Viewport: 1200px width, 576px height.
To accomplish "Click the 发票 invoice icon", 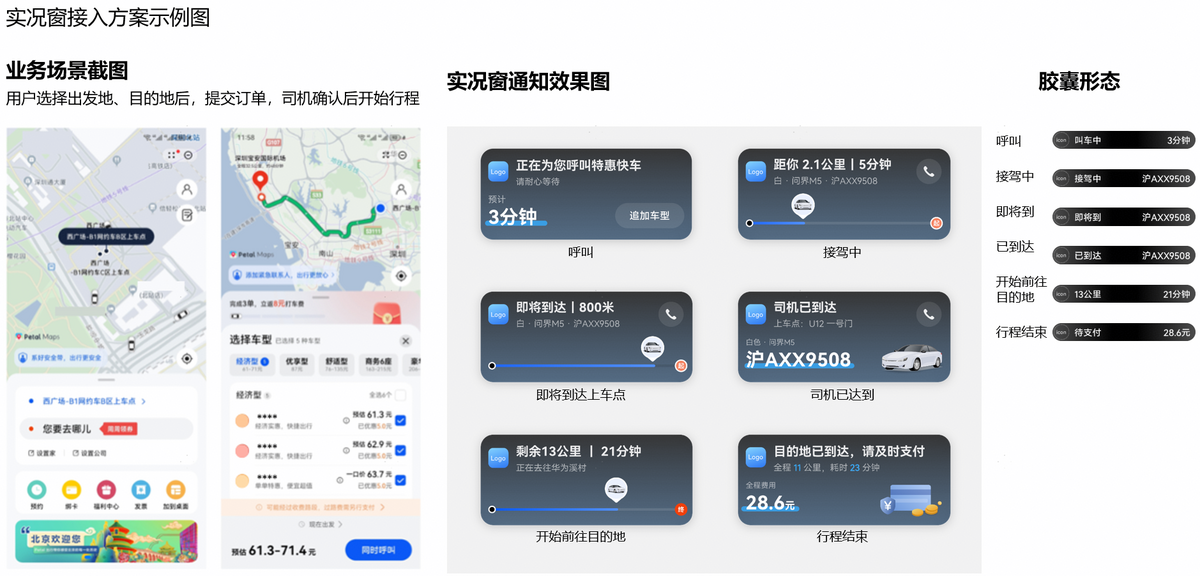I will (x=141, y=490).
